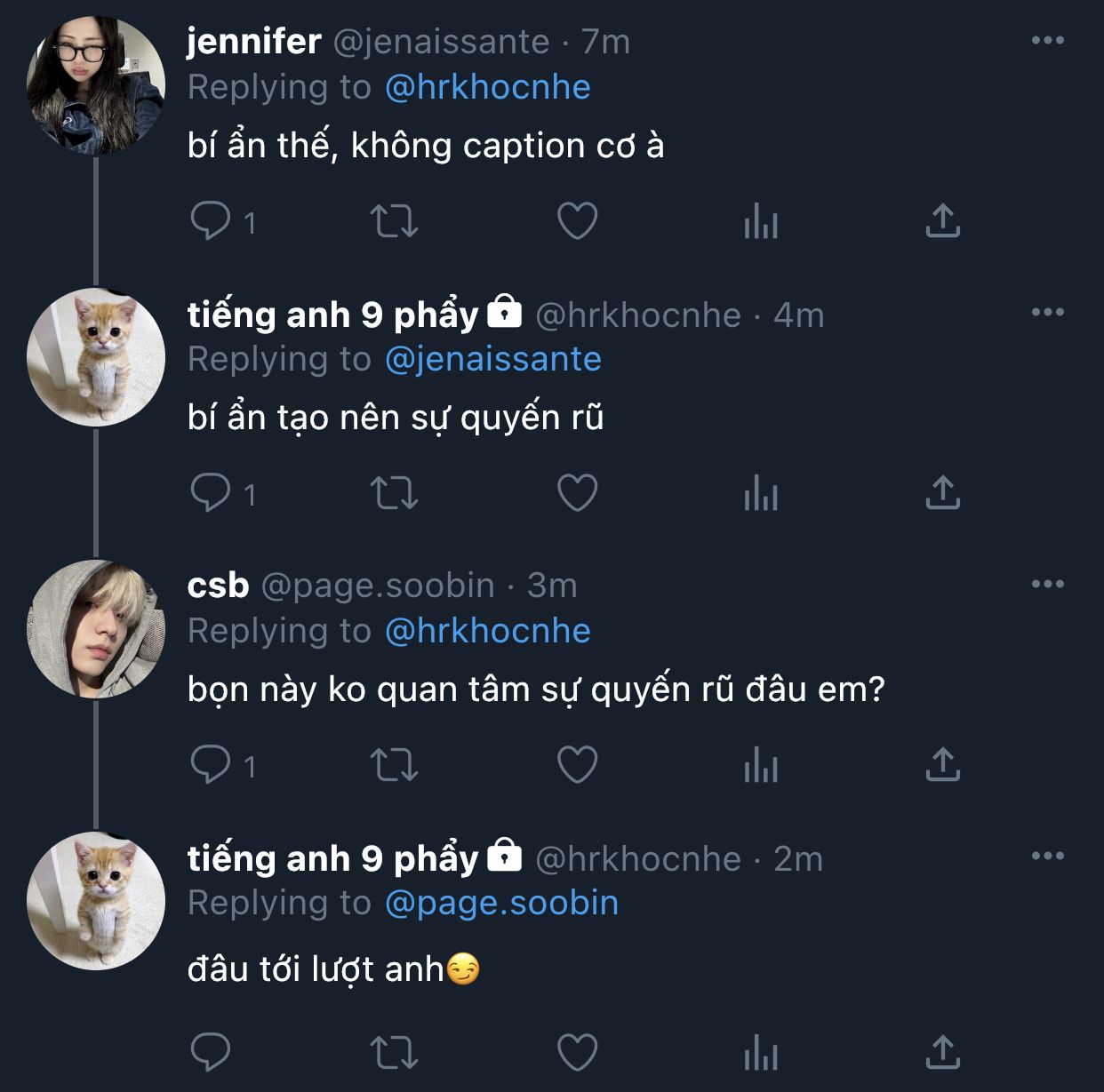Image resolution: width=1104 pixels, height=1092 pixels.
Task: View analytics for 'đâu tới lượt anh' tweet
Action: pyautogui.click(x=761, y=1053)
